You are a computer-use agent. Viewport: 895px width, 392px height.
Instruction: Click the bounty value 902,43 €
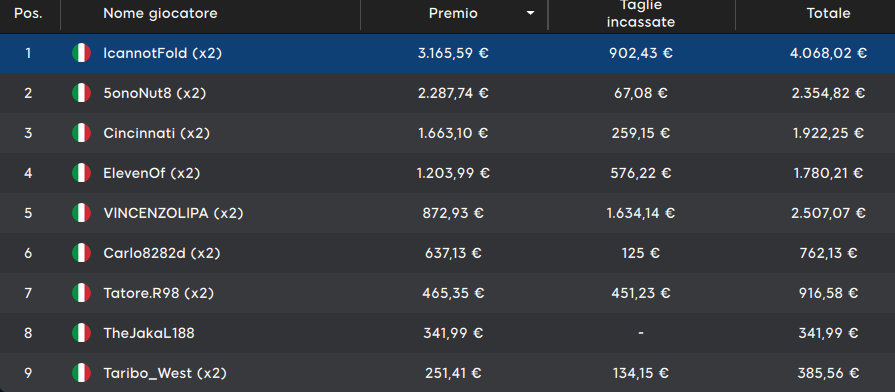pyautogui.click(x=640, y=53)
